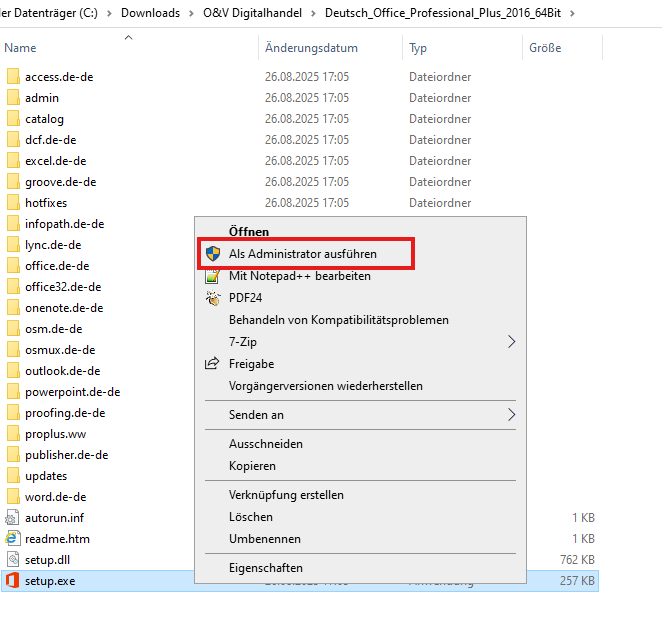This screenshot has height=630, width=662.
Task: Click the setup.dll file icon
Action: 13,559
